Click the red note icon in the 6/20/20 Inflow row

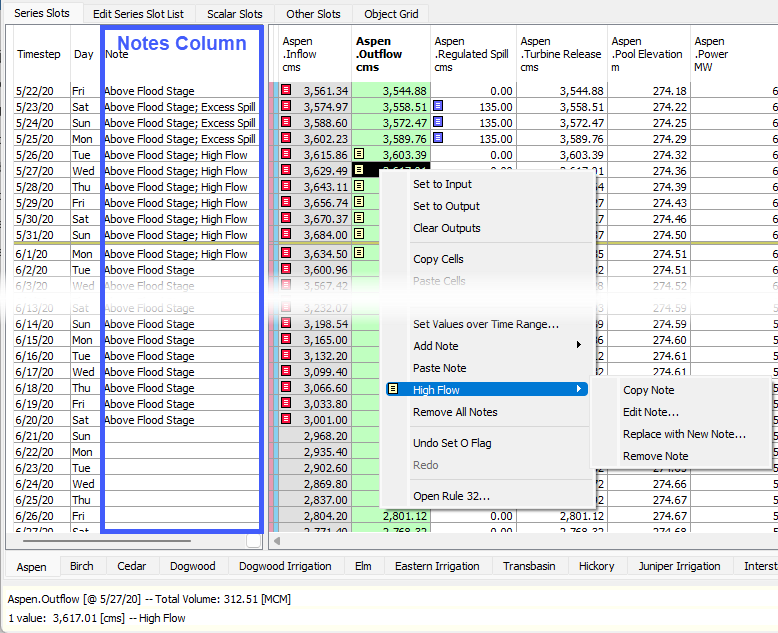286,420
